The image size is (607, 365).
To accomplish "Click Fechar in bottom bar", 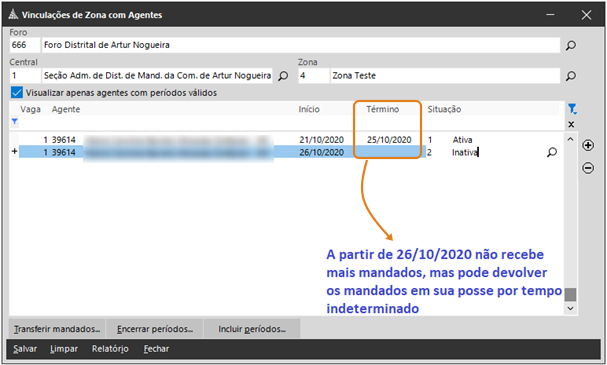I will (156, 349).
